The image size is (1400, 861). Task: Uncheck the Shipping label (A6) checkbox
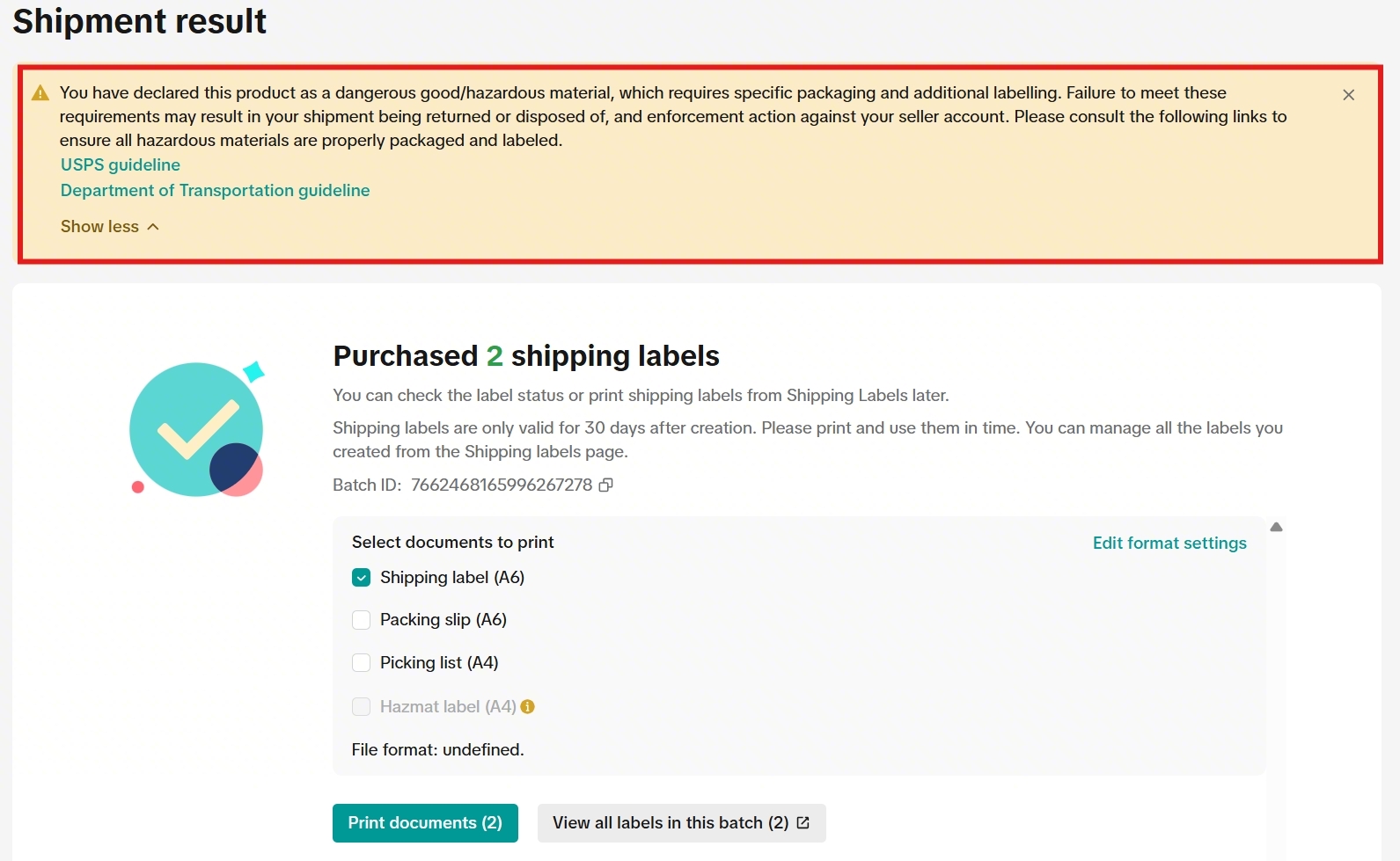[361, 578]
